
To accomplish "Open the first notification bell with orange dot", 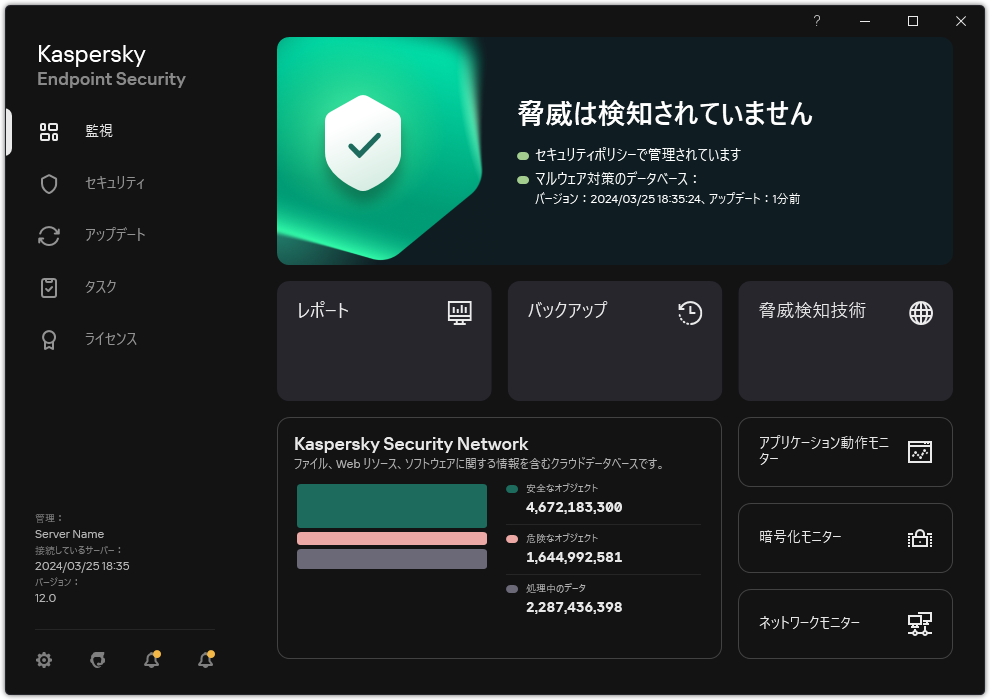I will click(x=151, y=660).
